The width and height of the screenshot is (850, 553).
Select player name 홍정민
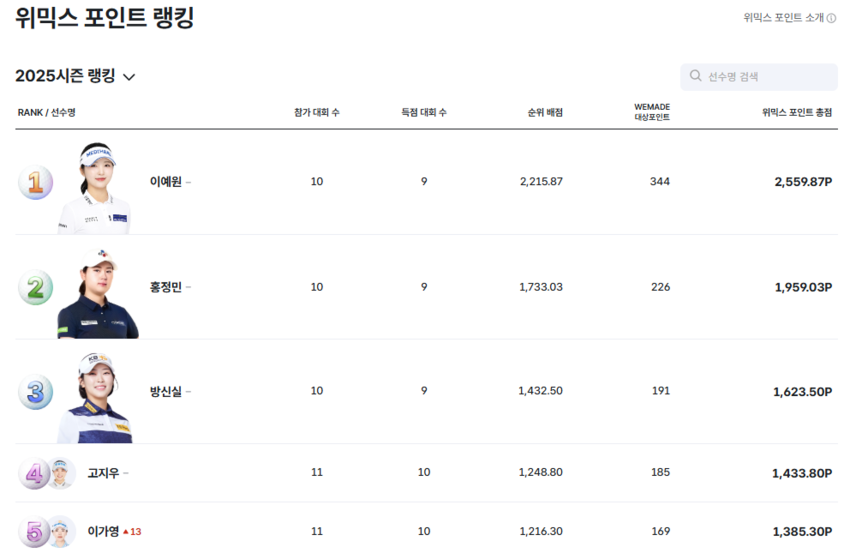click(x=165, y=287)
